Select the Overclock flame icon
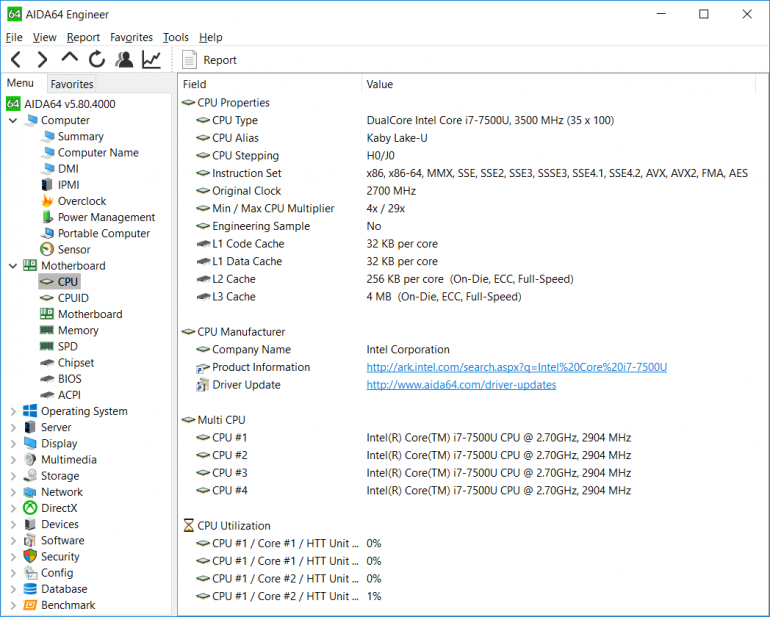This screenshot has width=770, height=617. click(x=47, y=201)
